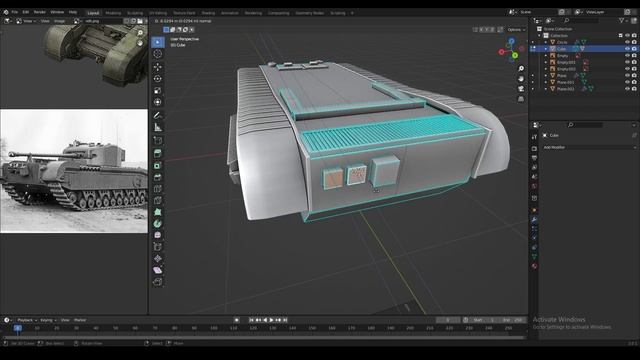The image size is (640, 360).
Task: Toggle the viewport camera view icon
Action: (521, 89)
